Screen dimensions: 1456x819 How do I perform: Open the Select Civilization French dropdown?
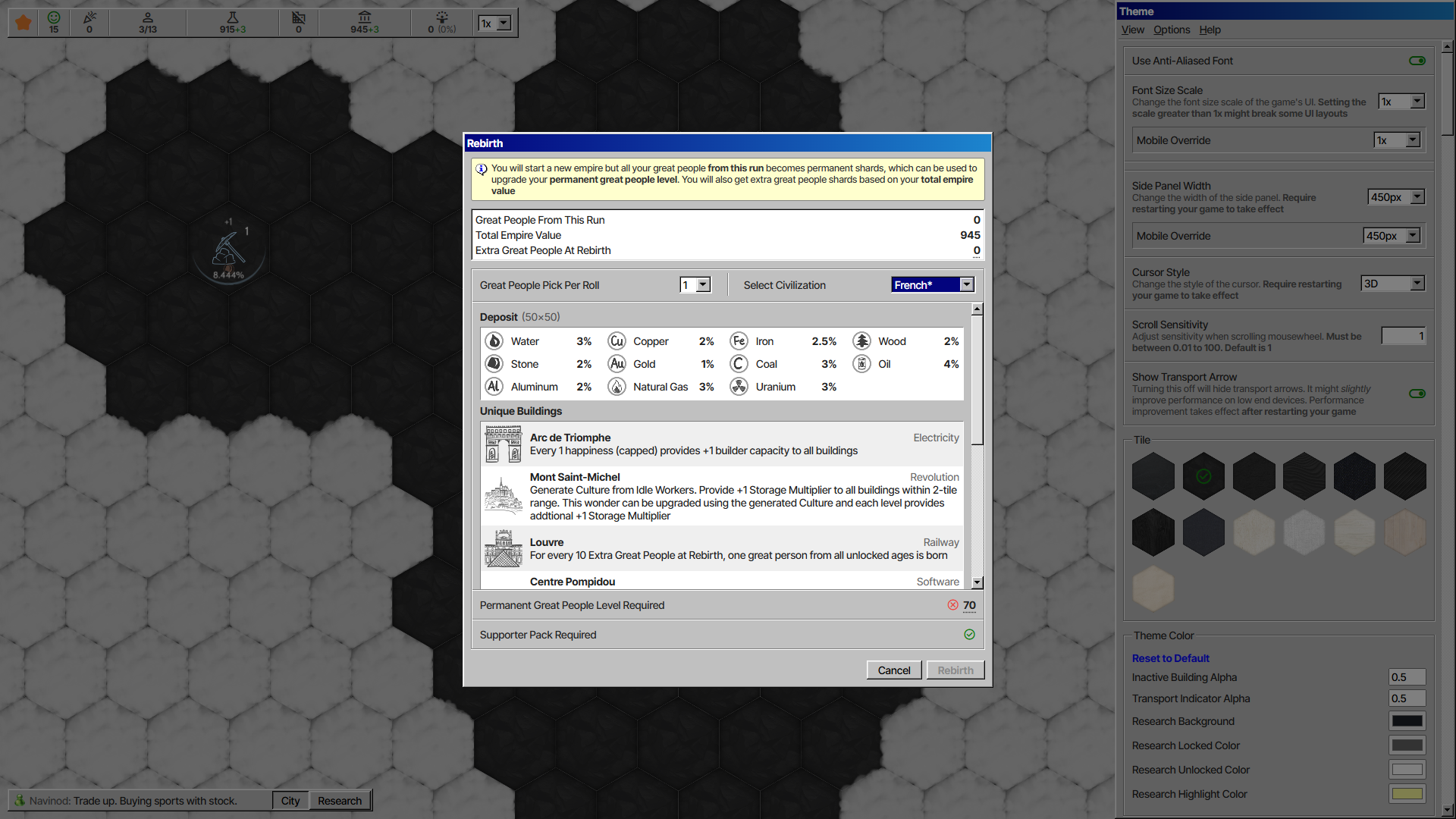933,284
